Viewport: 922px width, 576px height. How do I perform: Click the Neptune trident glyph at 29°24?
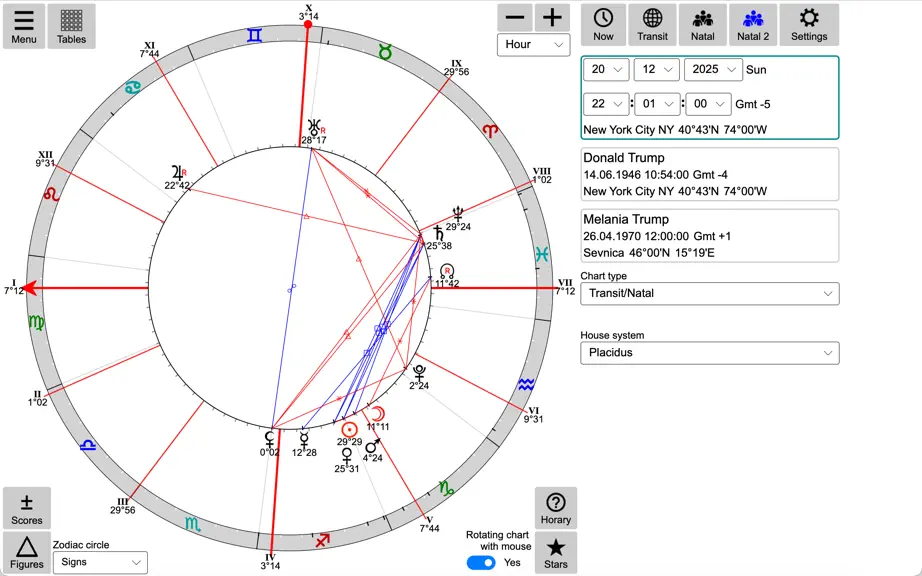pos(457,214)
